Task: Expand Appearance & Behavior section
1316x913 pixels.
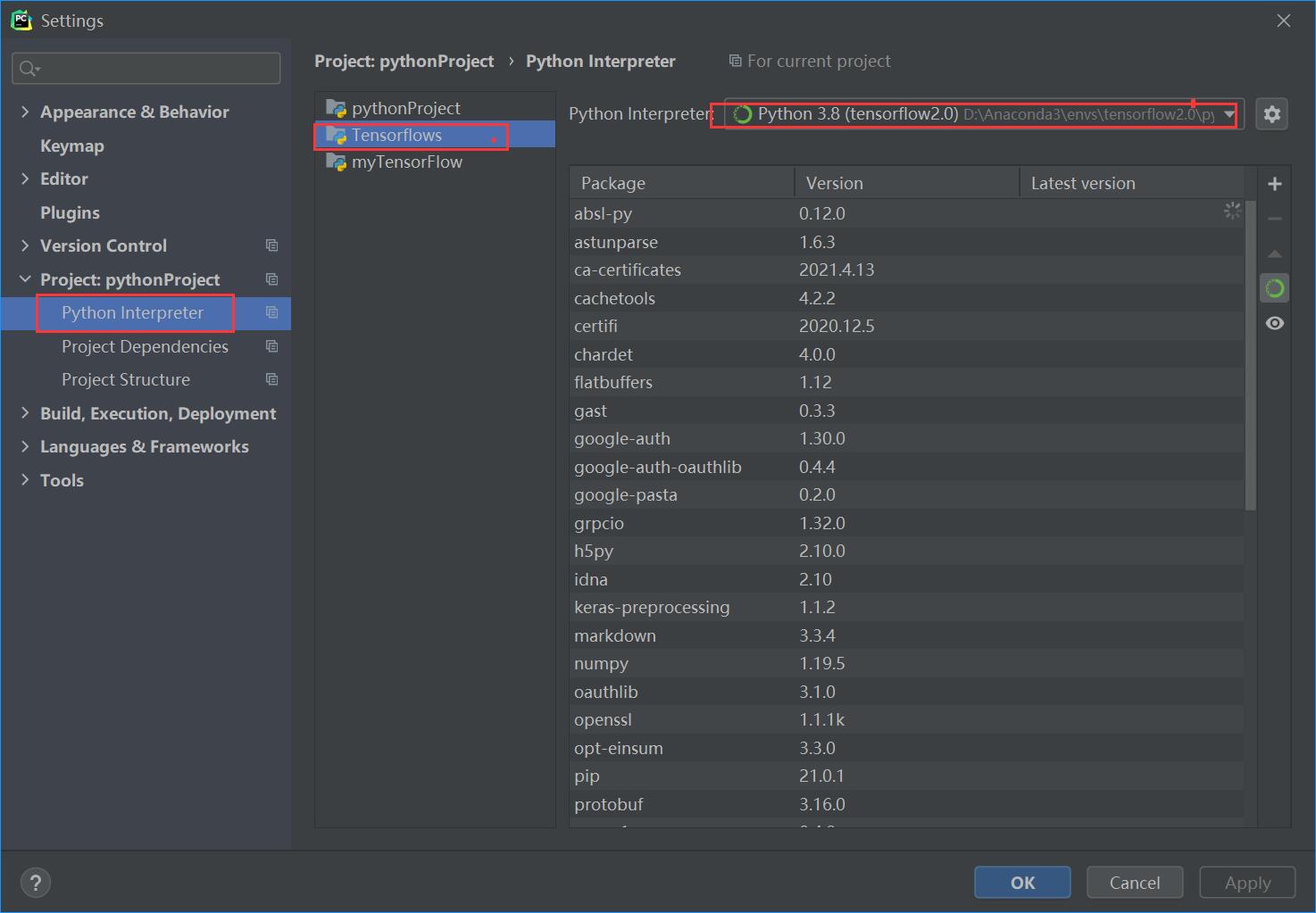Action: 25,112
